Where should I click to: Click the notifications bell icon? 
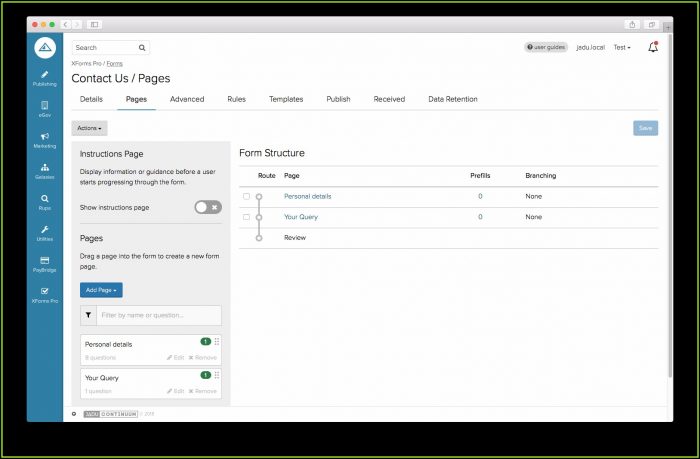(x=653, y=47)
